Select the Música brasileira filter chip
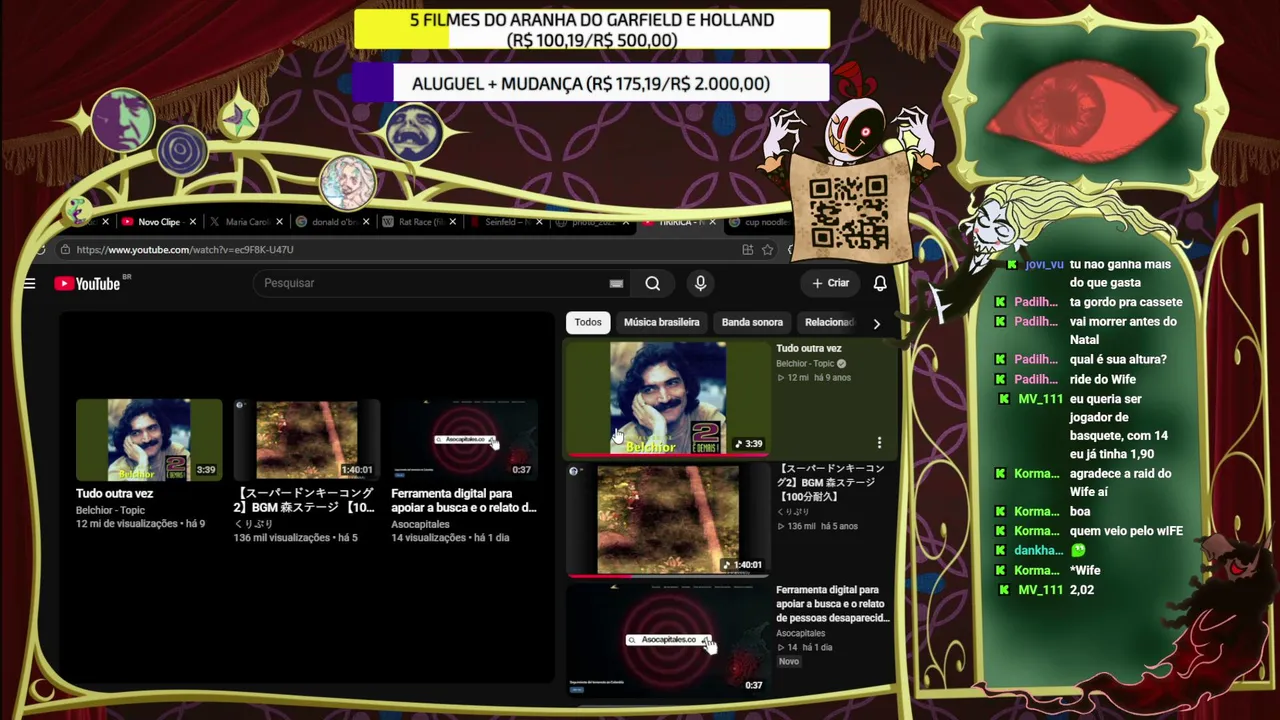 (661, 322)
